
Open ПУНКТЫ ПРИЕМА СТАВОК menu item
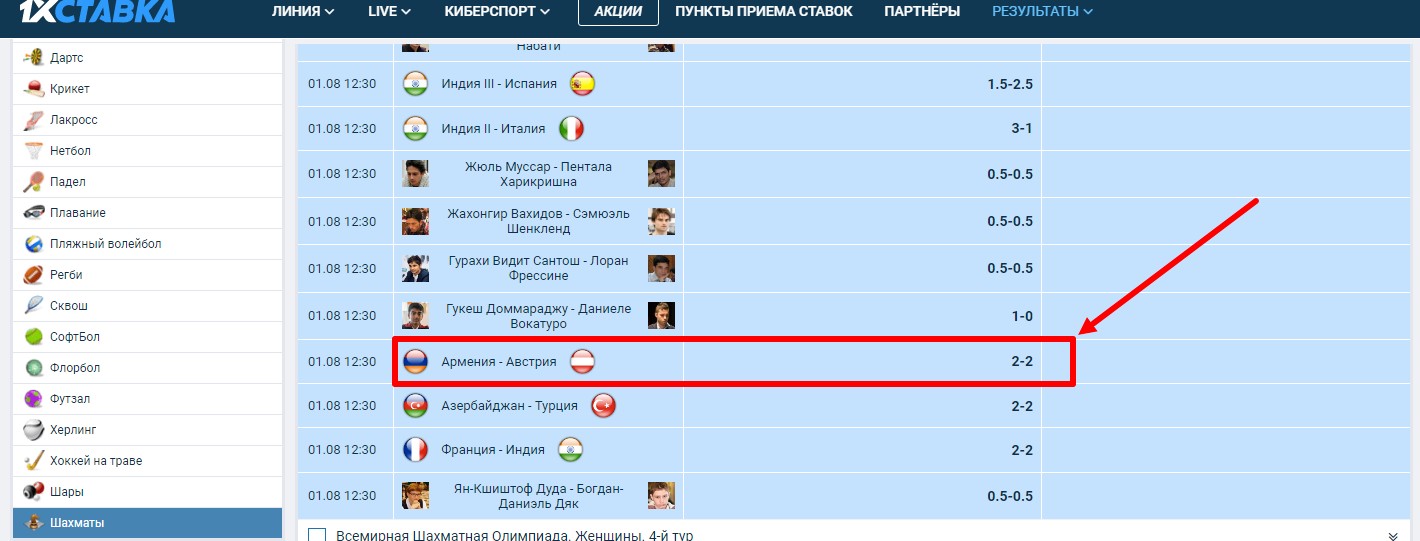point(764,12)
